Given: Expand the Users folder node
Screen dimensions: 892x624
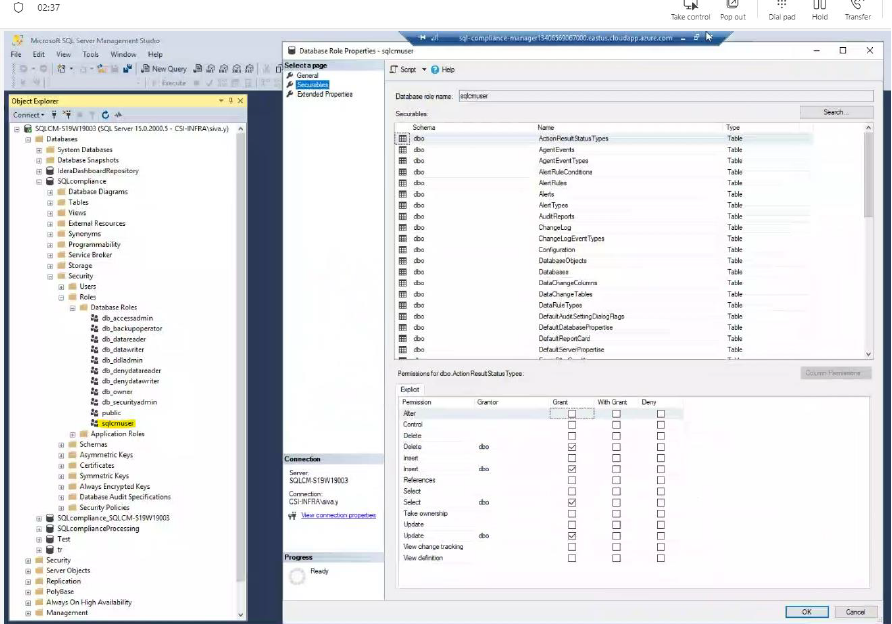Looking at the screenshot, I should pyautogui.click(x=61, y=287).
